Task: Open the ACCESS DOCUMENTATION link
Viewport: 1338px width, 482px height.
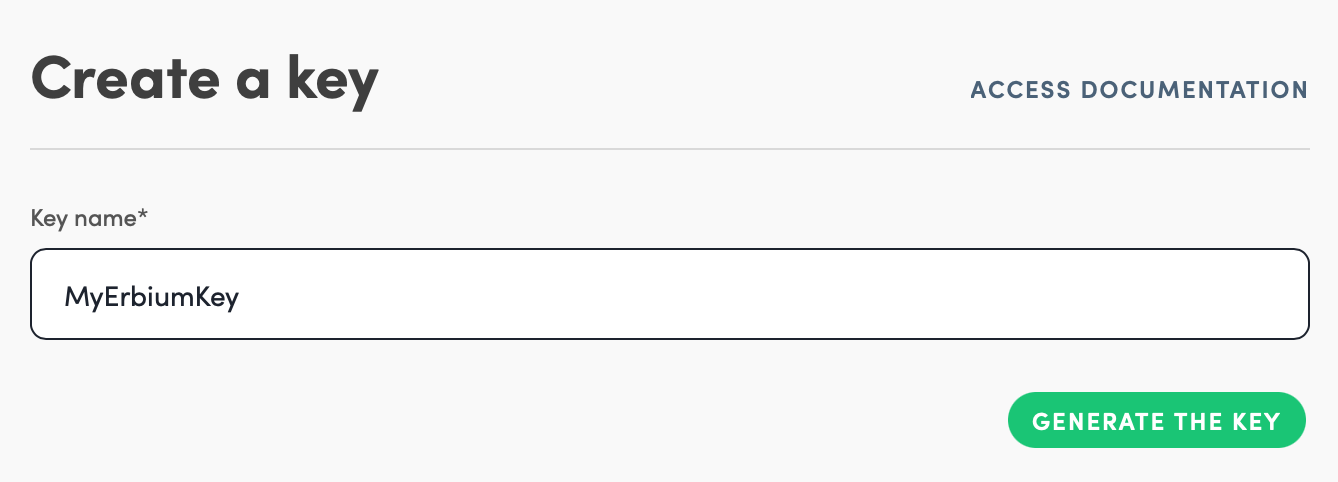Action: 1139,90
